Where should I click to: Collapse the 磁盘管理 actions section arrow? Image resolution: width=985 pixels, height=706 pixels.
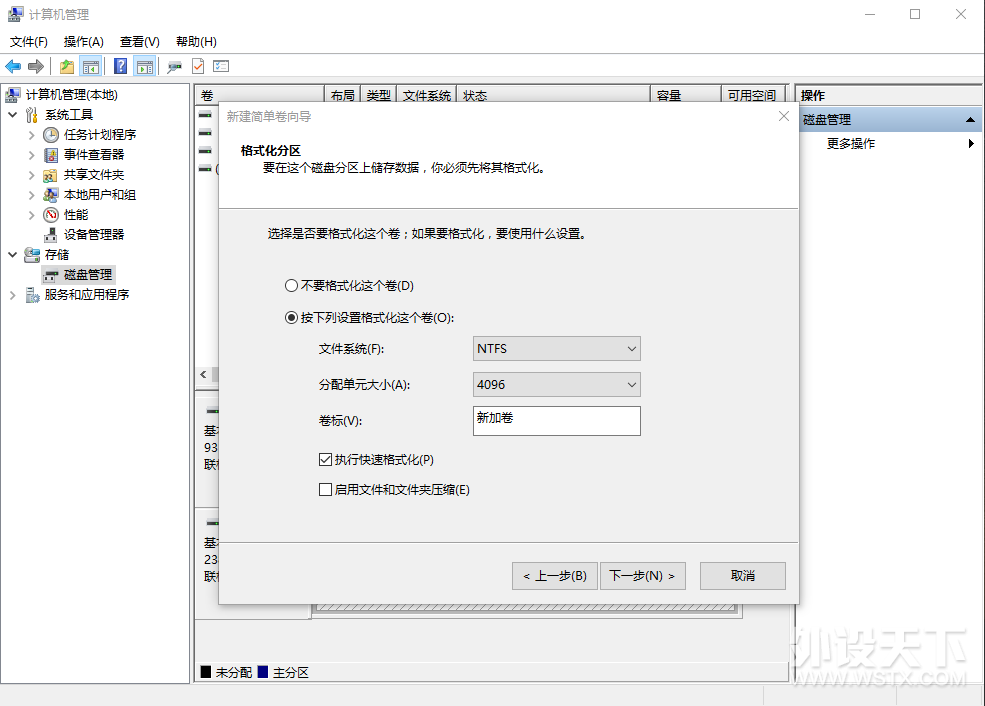point(970,119)
